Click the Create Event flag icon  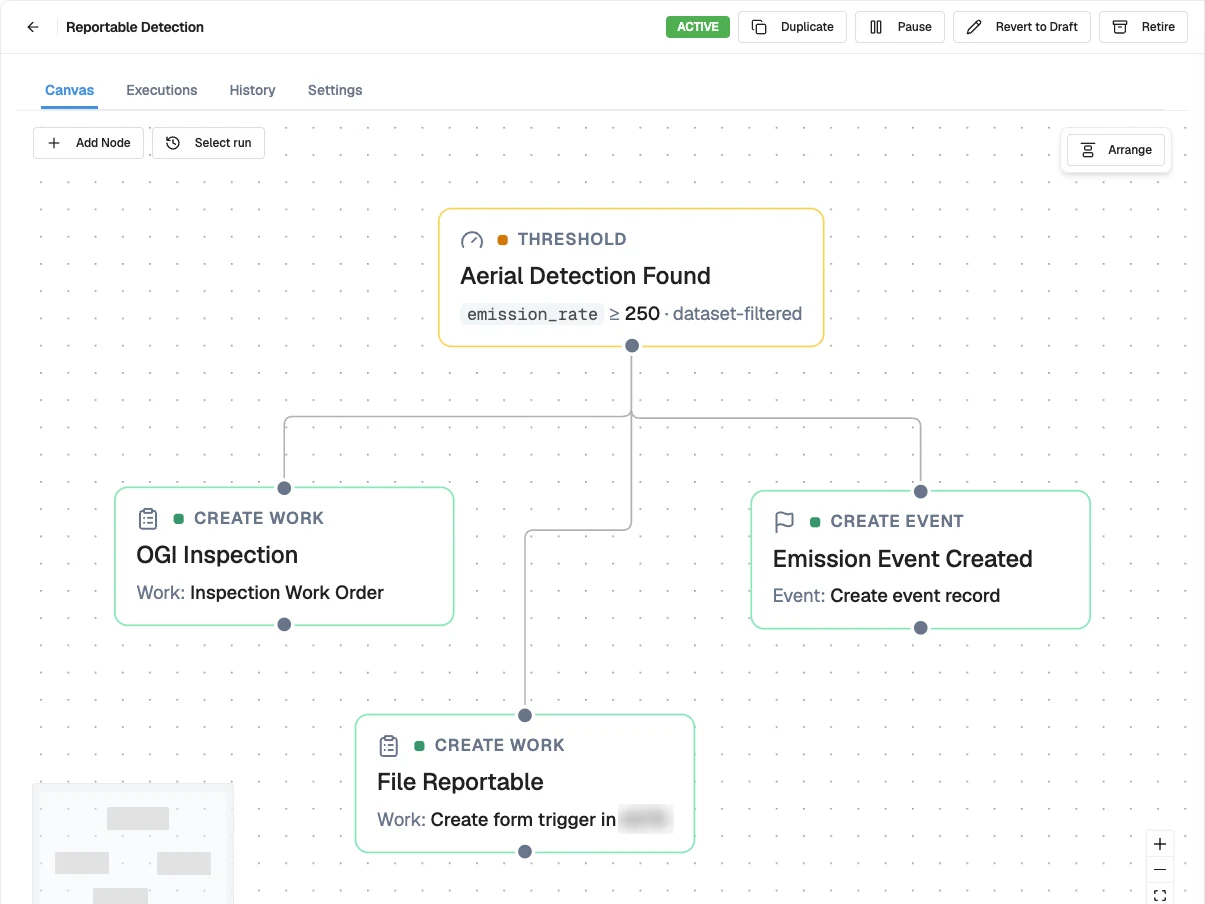click(785, 522)
